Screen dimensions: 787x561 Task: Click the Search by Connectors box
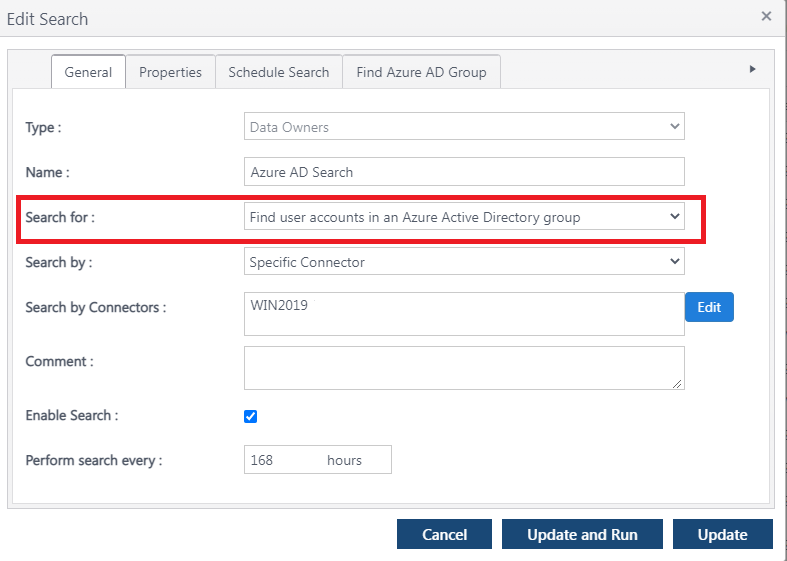pos(464,313)
